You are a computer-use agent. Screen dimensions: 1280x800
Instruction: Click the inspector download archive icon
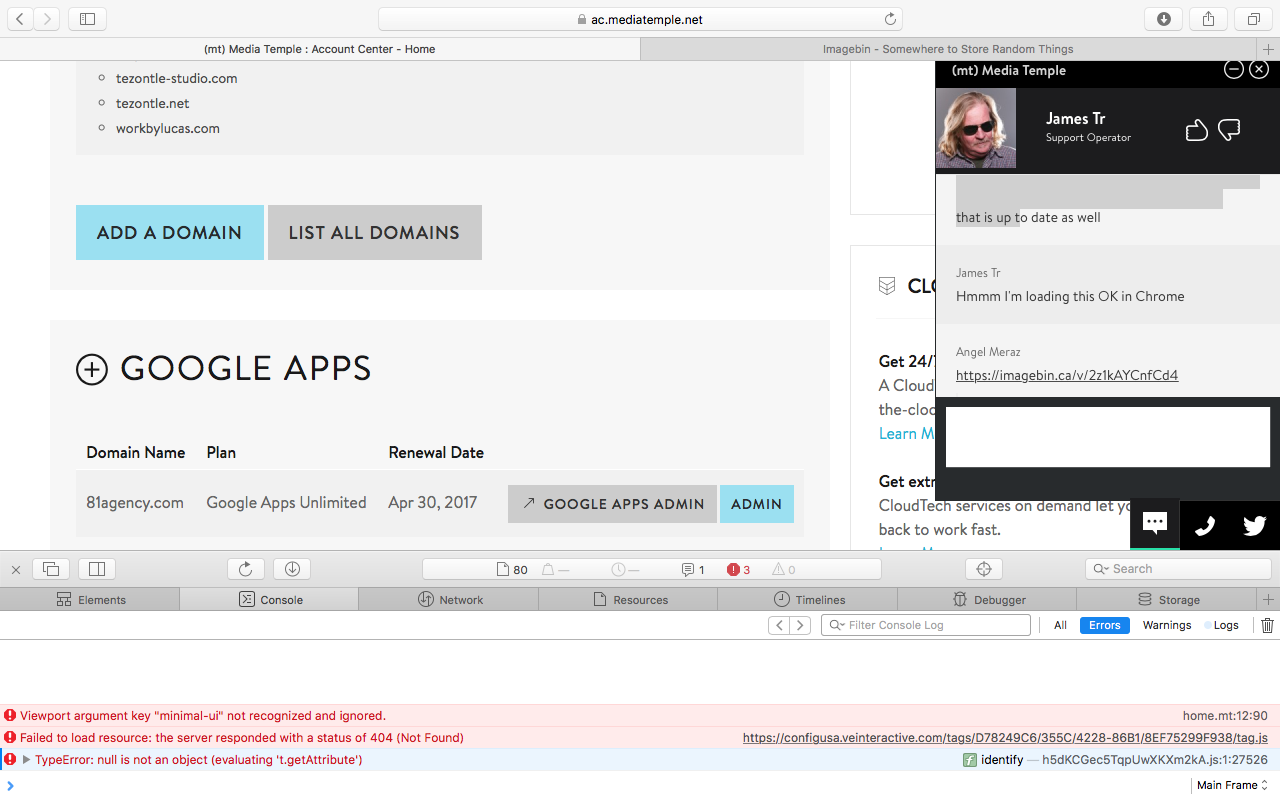292,569
